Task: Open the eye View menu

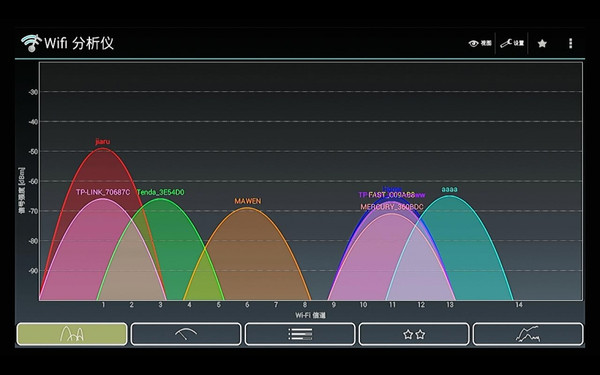Action: 480,43
